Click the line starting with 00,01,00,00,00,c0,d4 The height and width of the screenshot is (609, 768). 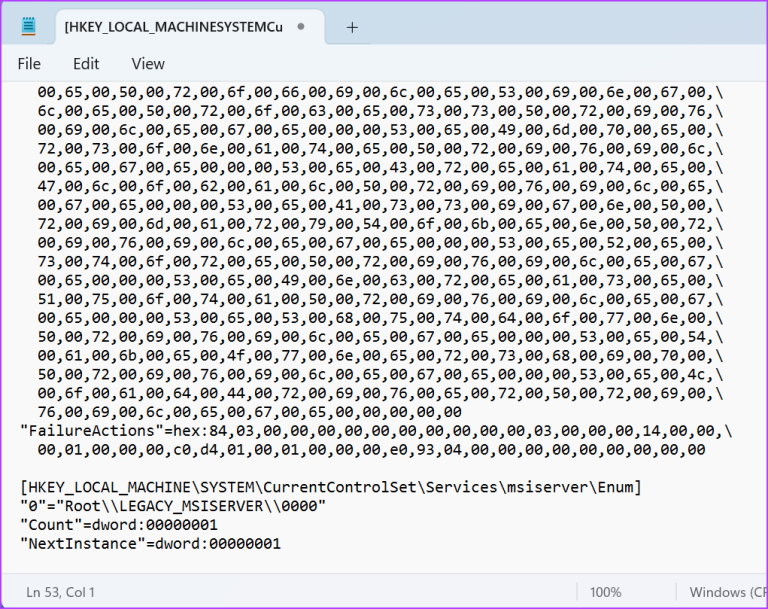(x=370, y=450)
